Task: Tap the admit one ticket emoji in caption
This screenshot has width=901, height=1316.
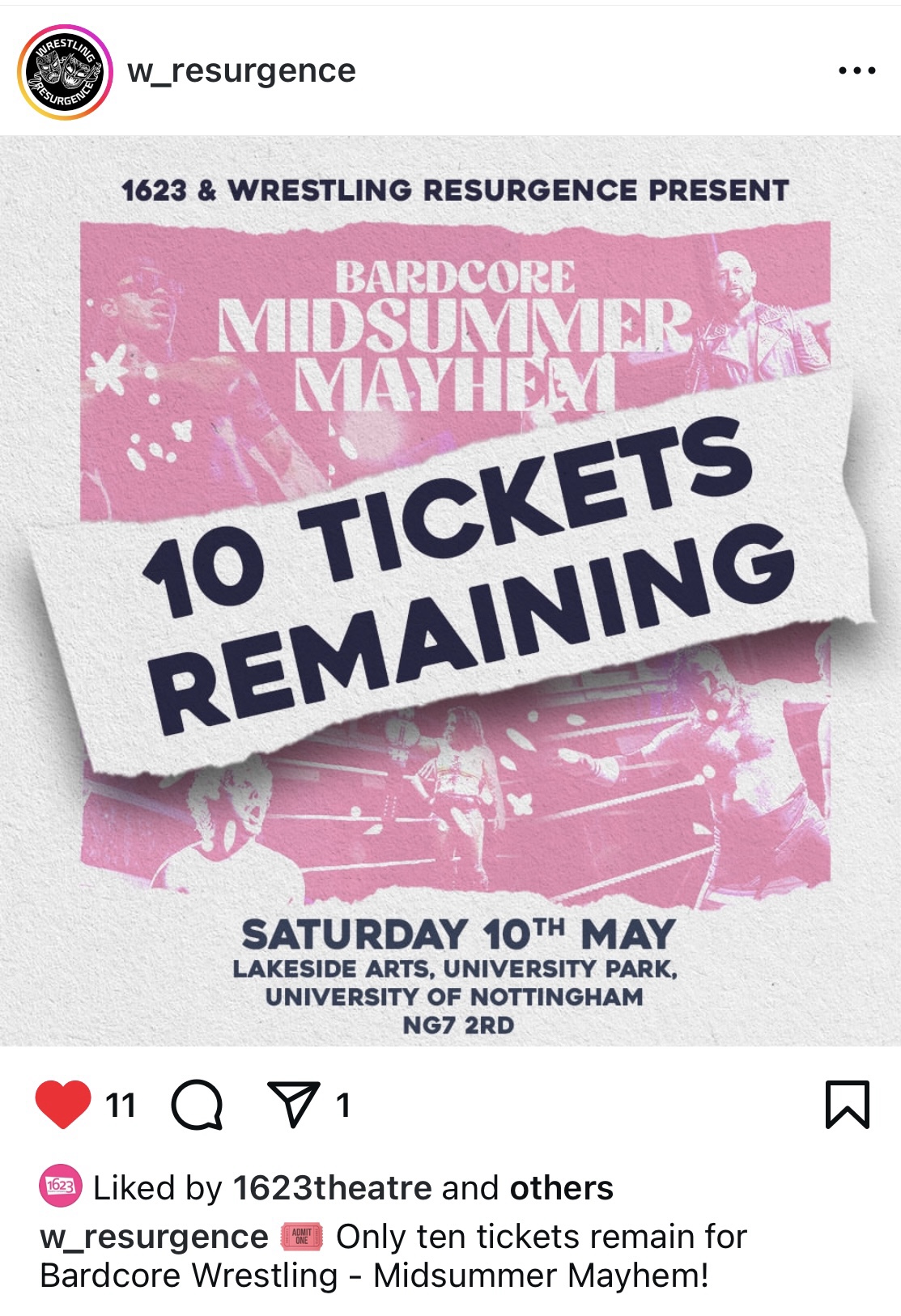Action: click(302, 1236)
